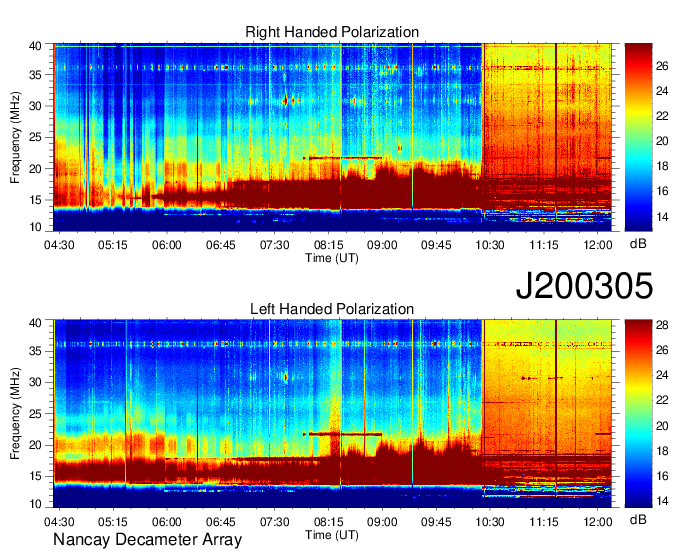Click inside the right-handed polarization spectrogram

coord(332,137)
